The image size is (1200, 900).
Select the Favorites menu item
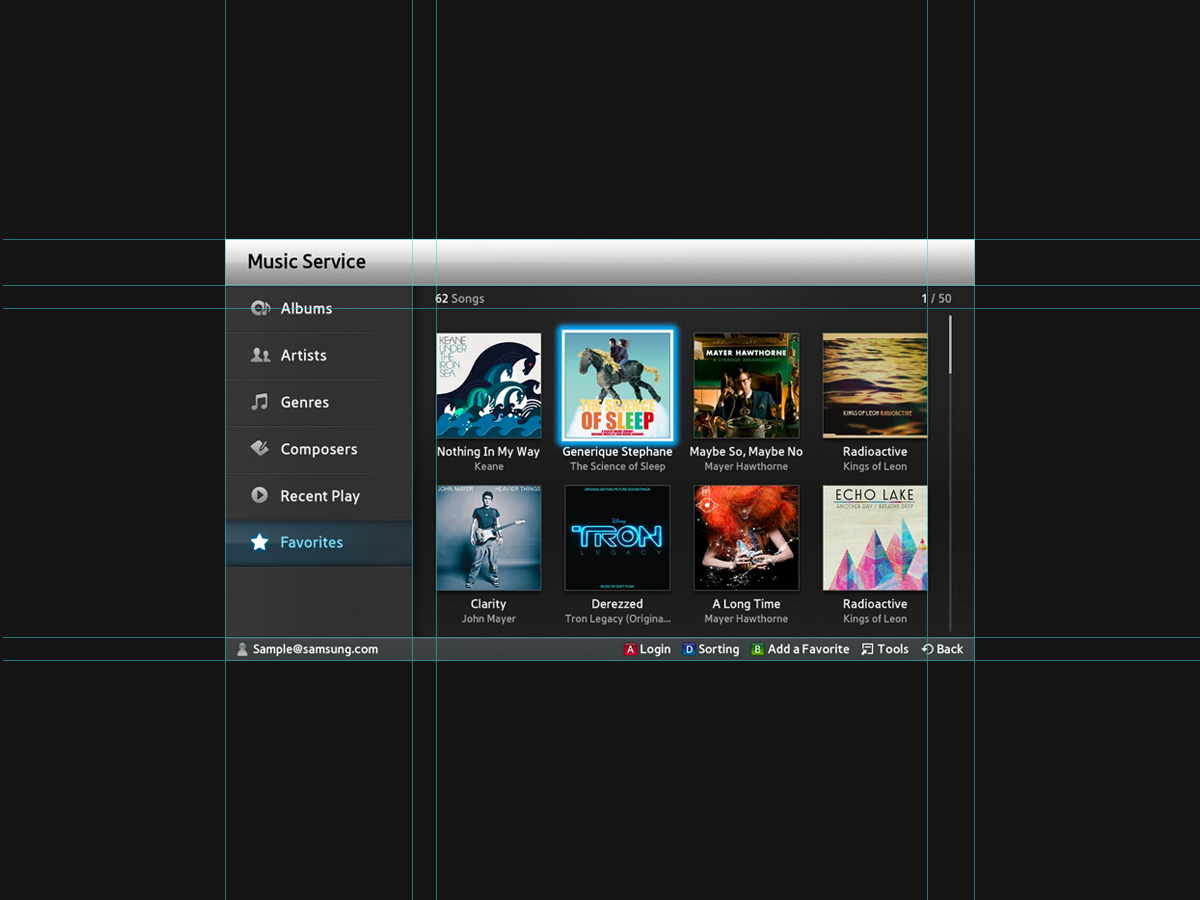point(319,543)
